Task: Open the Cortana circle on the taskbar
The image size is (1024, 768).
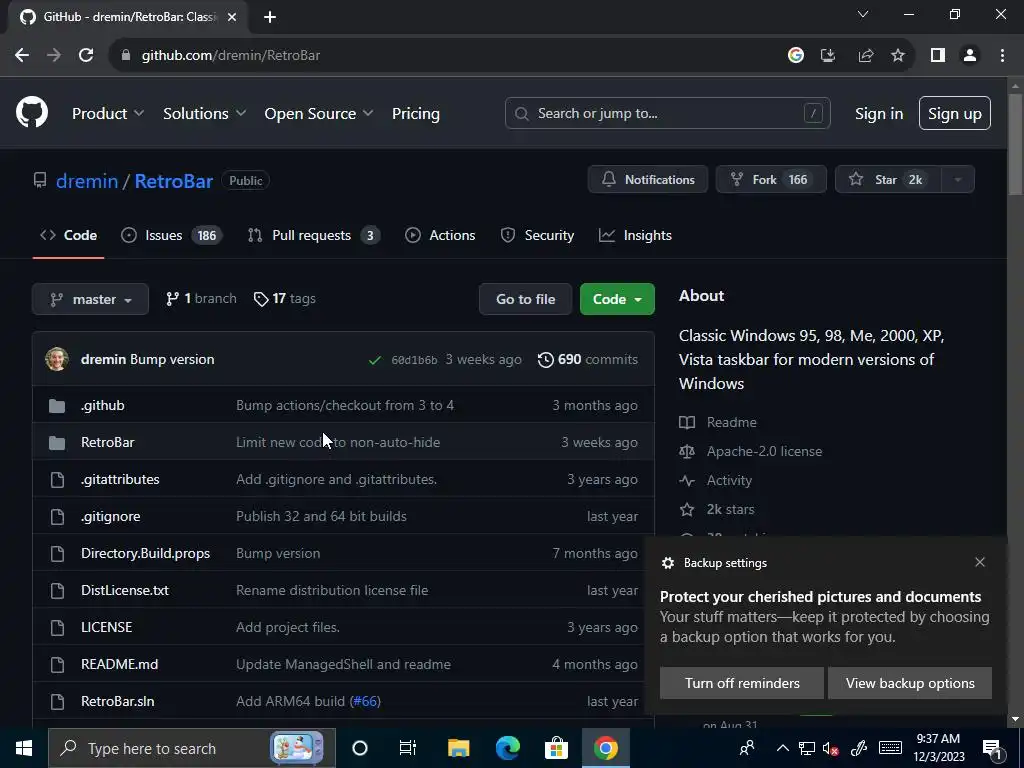Action: pyautogui.click(x=360, y=748)
